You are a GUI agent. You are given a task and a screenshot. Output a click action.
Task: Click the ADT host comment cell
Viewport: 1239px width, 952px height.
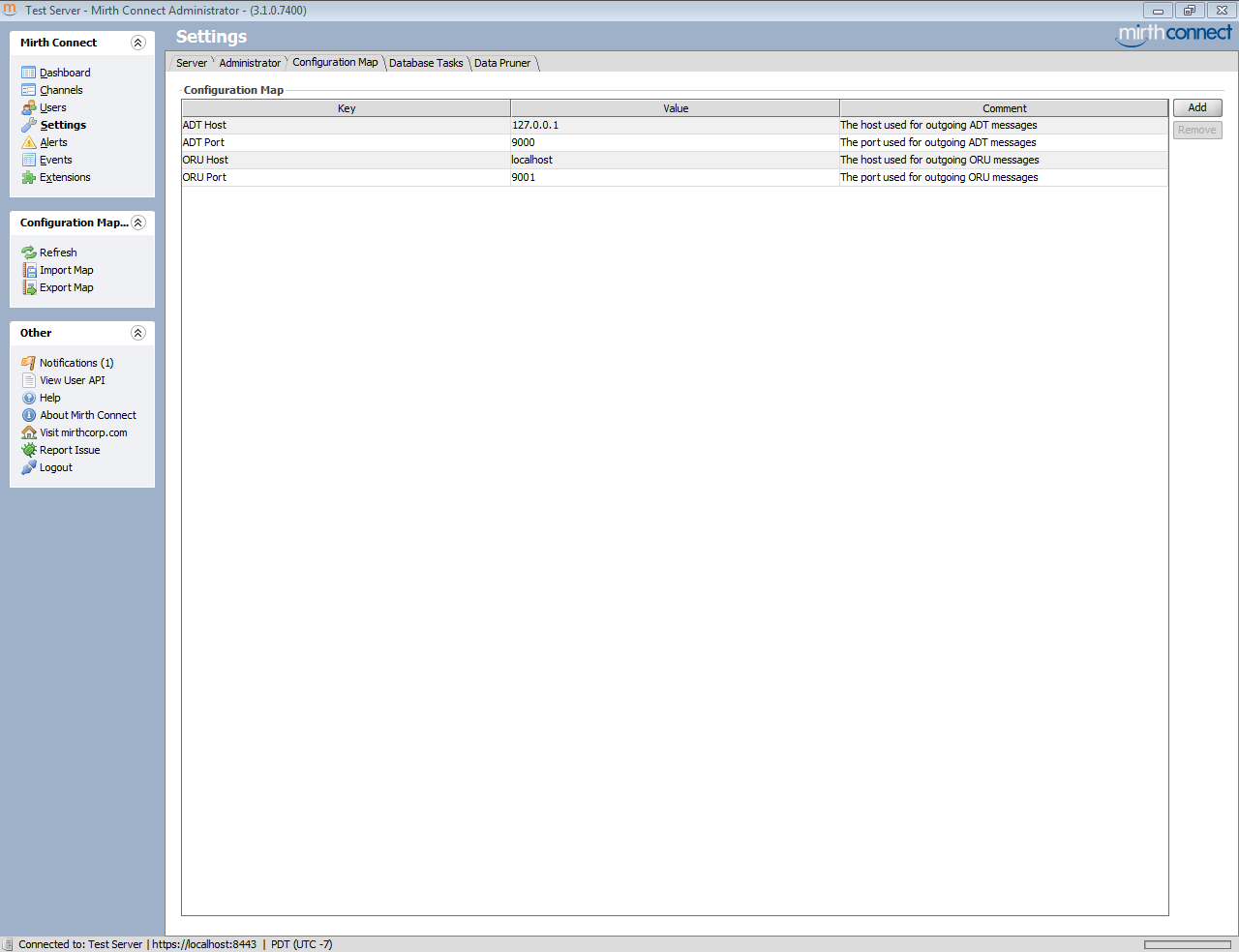pos(1004,125)
